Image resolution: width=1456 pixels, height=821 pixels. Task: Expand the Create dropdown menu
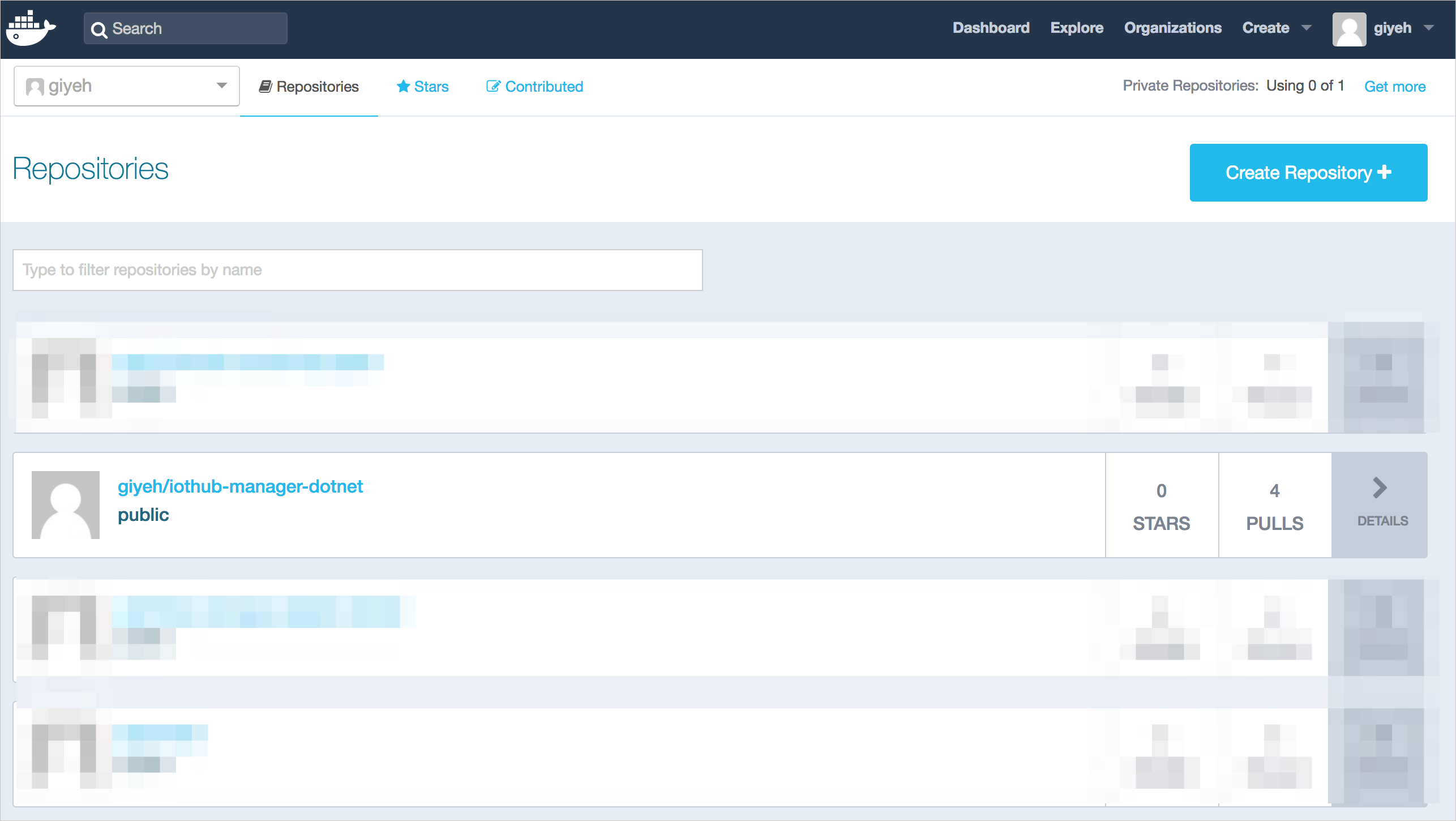pos(1277,28)
